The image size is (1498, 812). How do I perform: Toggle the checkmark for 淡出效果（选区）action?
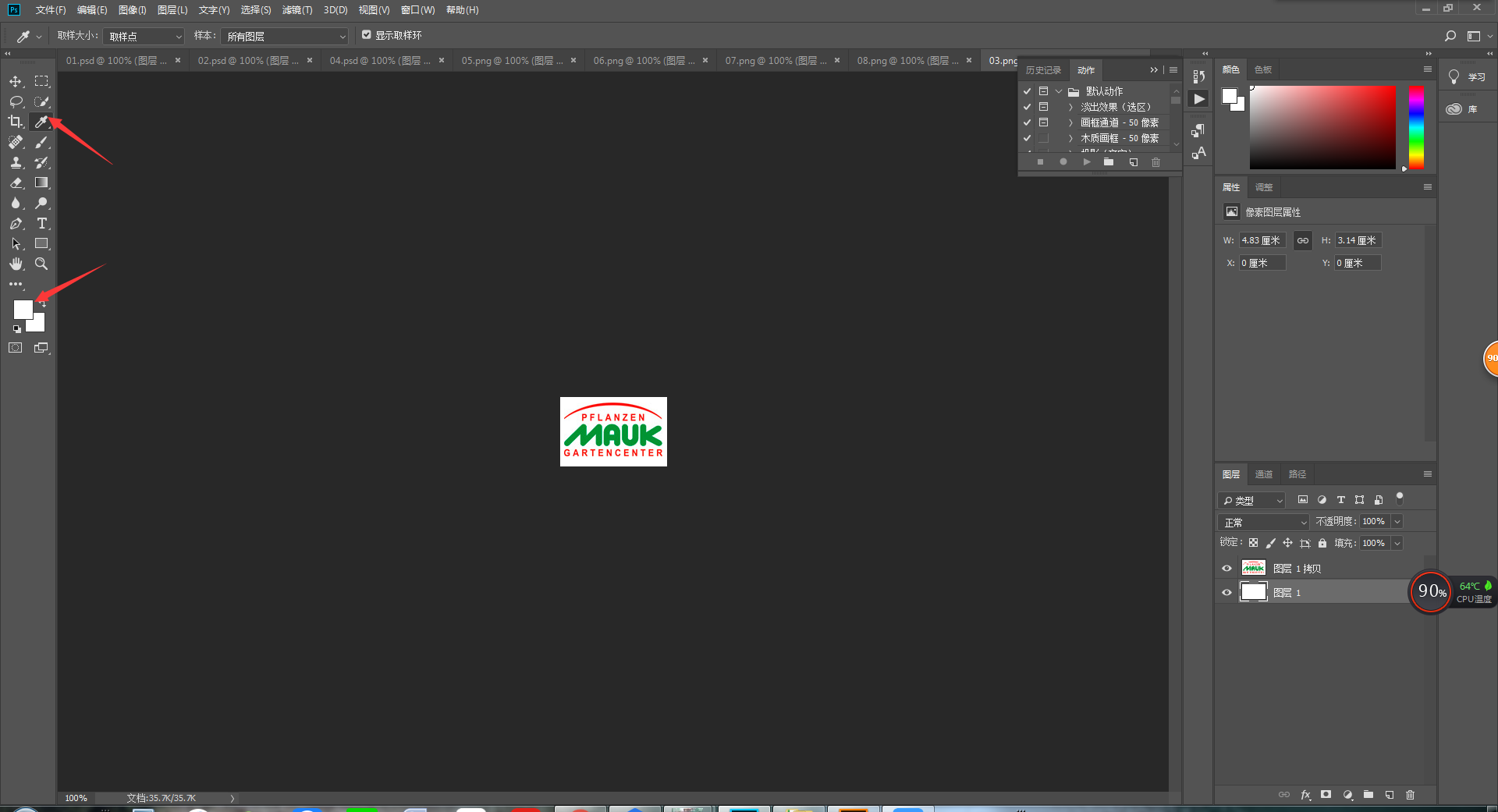pyautogui.click(x=1028, y=107)
